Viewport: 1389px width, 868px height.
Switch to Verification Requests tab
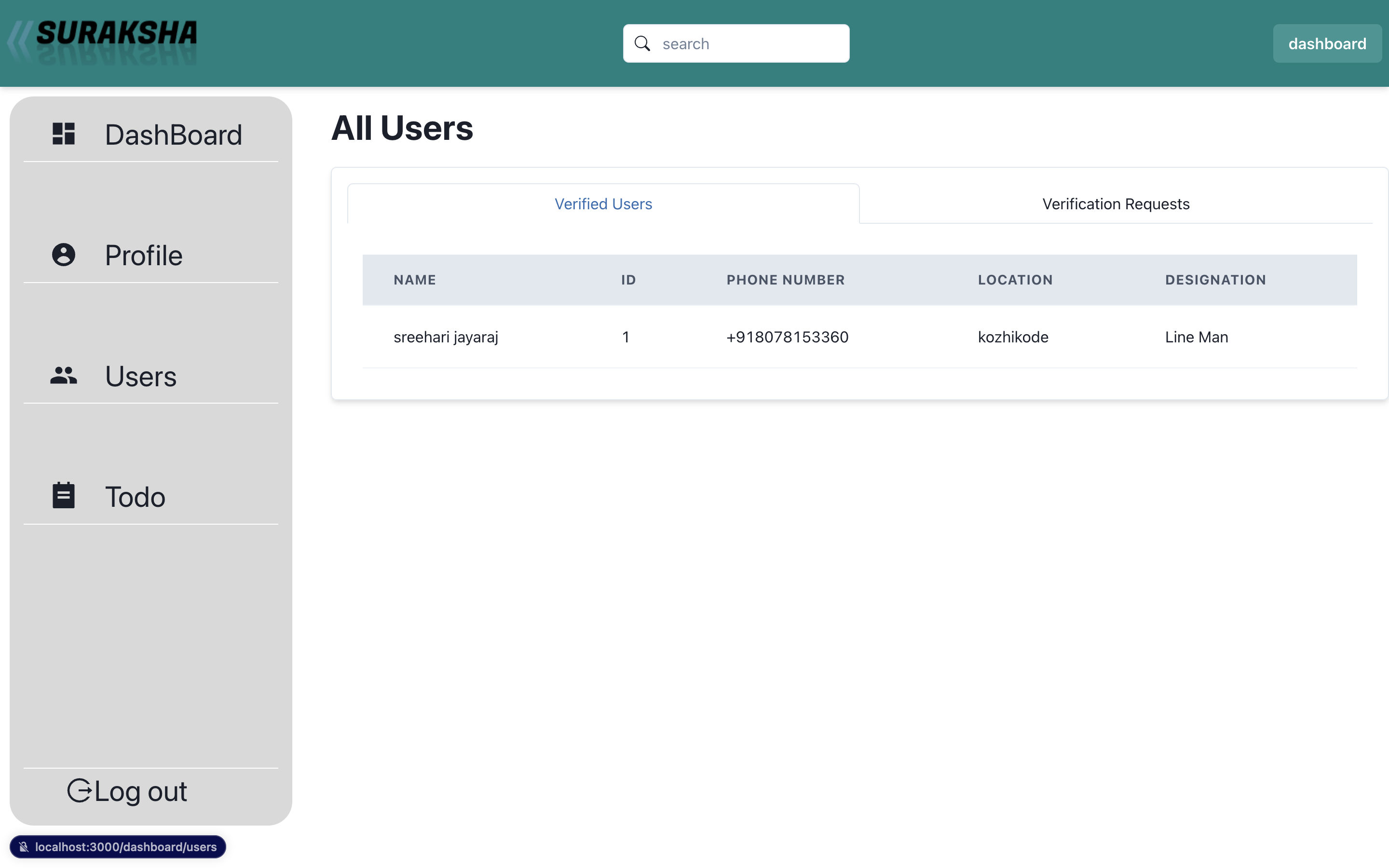point(1115,204)
